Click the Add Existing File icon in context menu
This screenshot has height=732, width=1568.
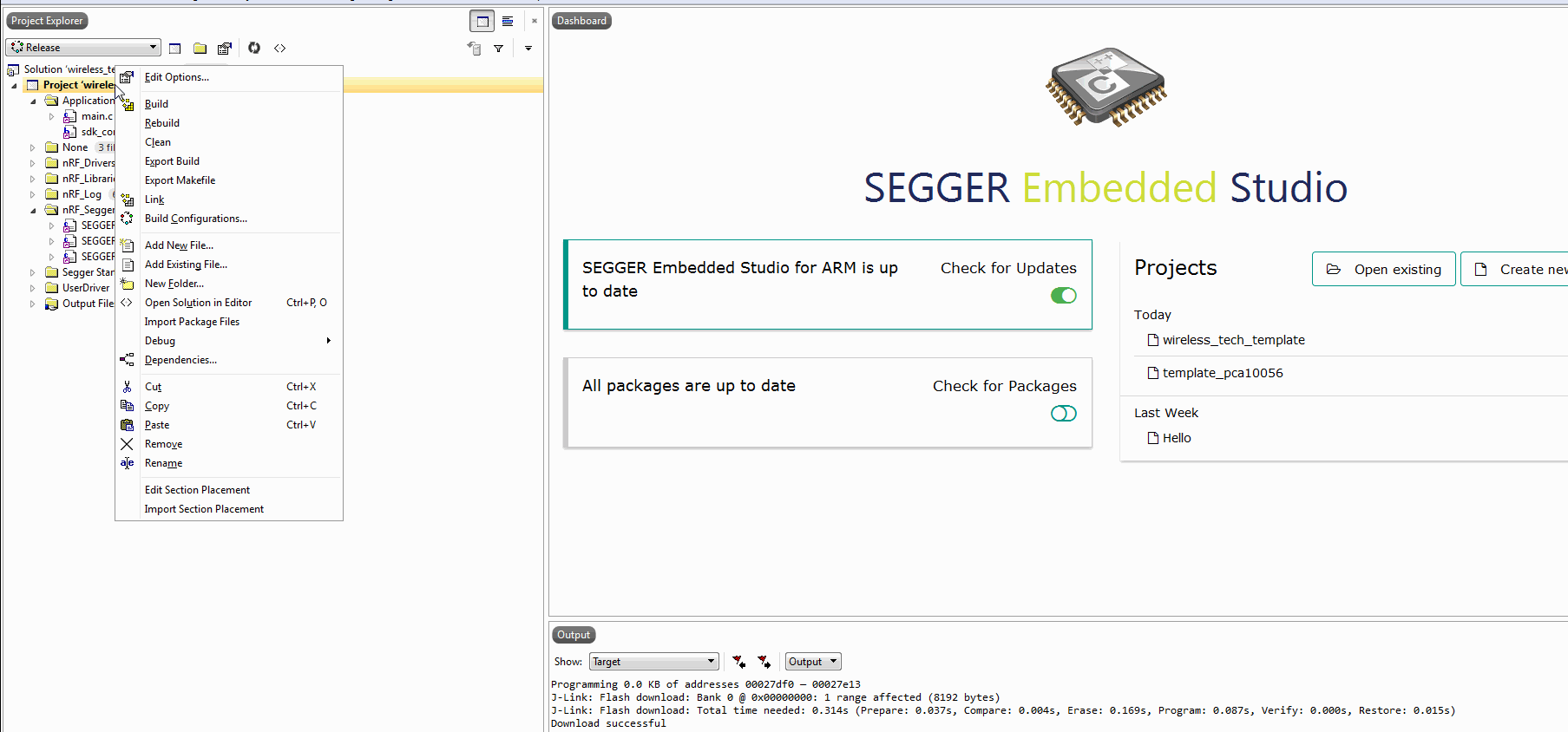(127, 265)
